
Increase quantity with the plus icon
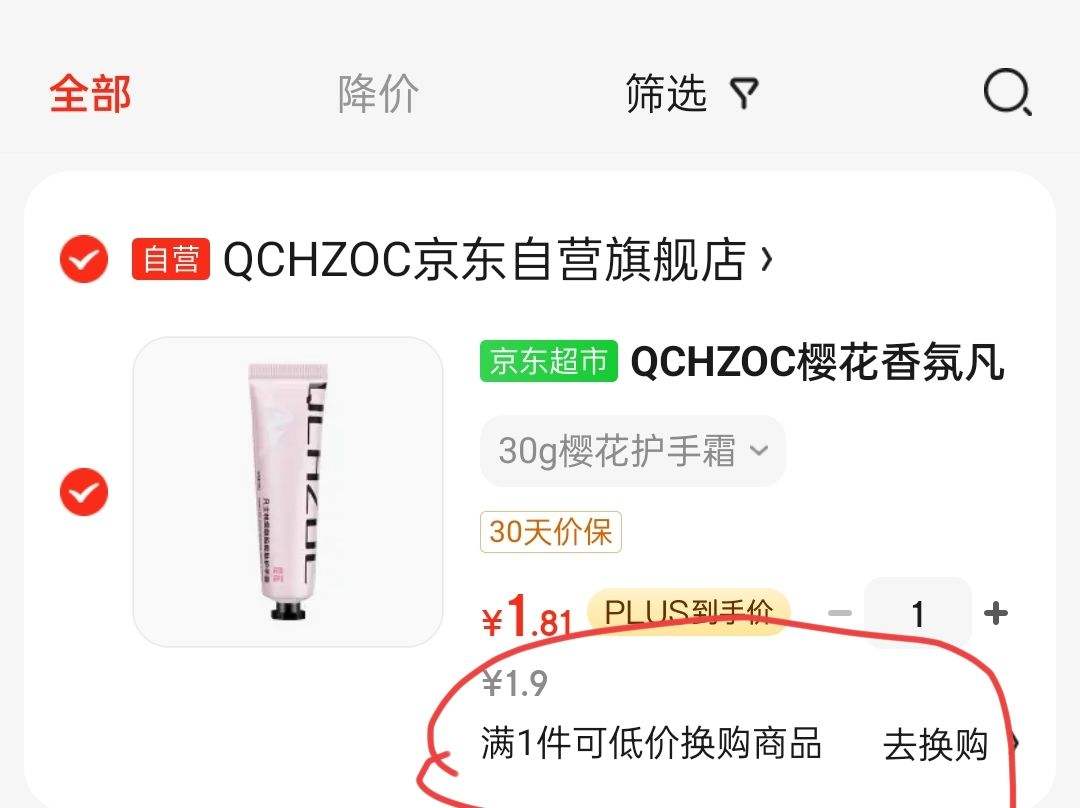pyautogui.click(x=995, y=612)
